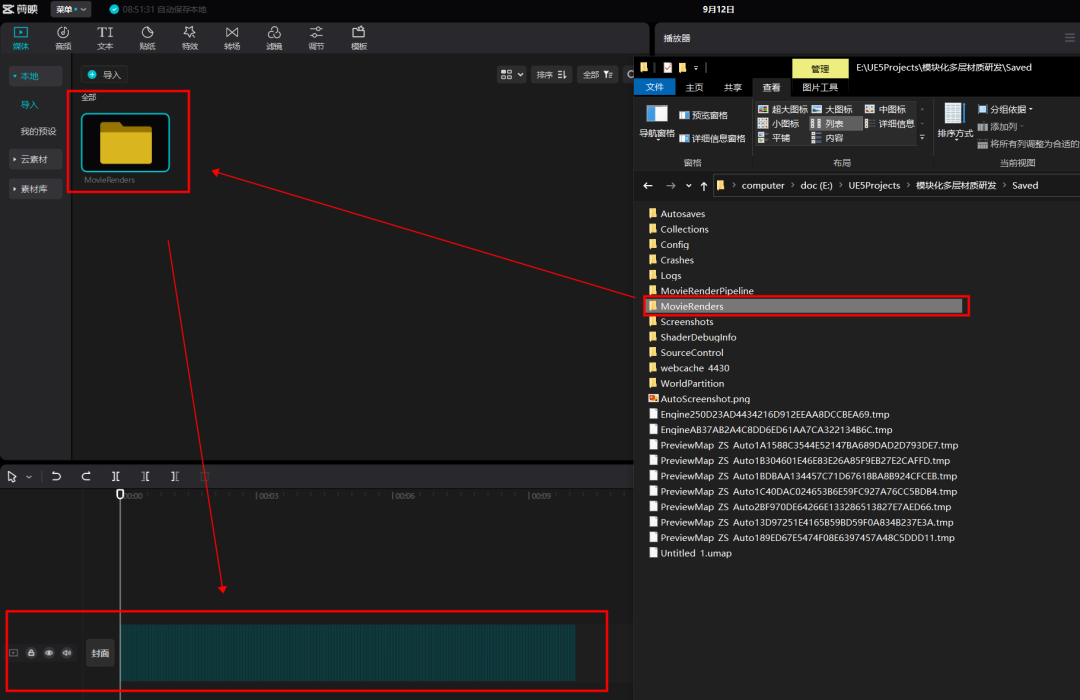The height and width of the screenshot is (700, 1080).
Task: Expand the 云素材 sidebar section
Action: (x=36, y=160)
